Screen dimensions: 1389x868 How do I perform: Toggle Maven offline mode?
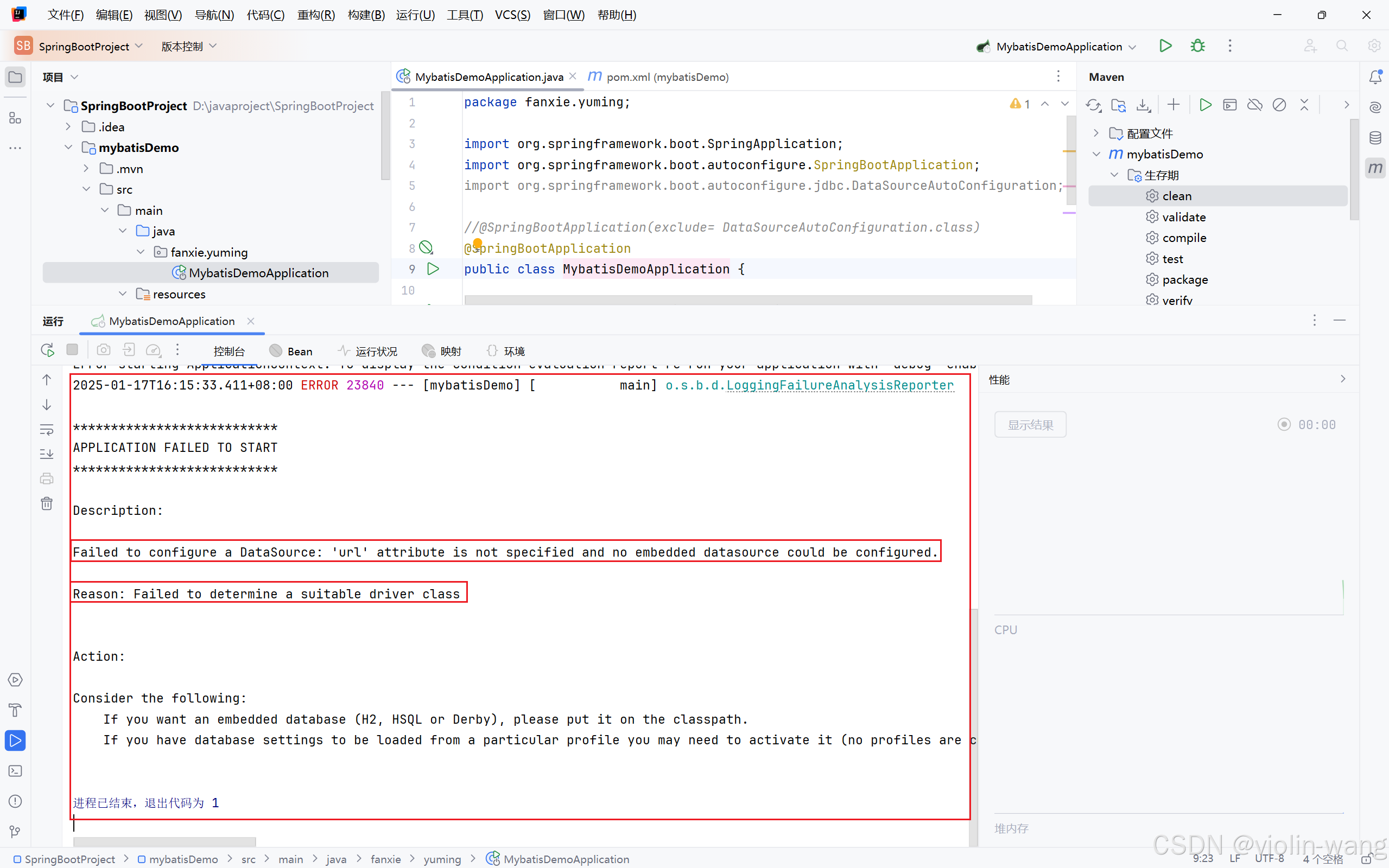1254,105
